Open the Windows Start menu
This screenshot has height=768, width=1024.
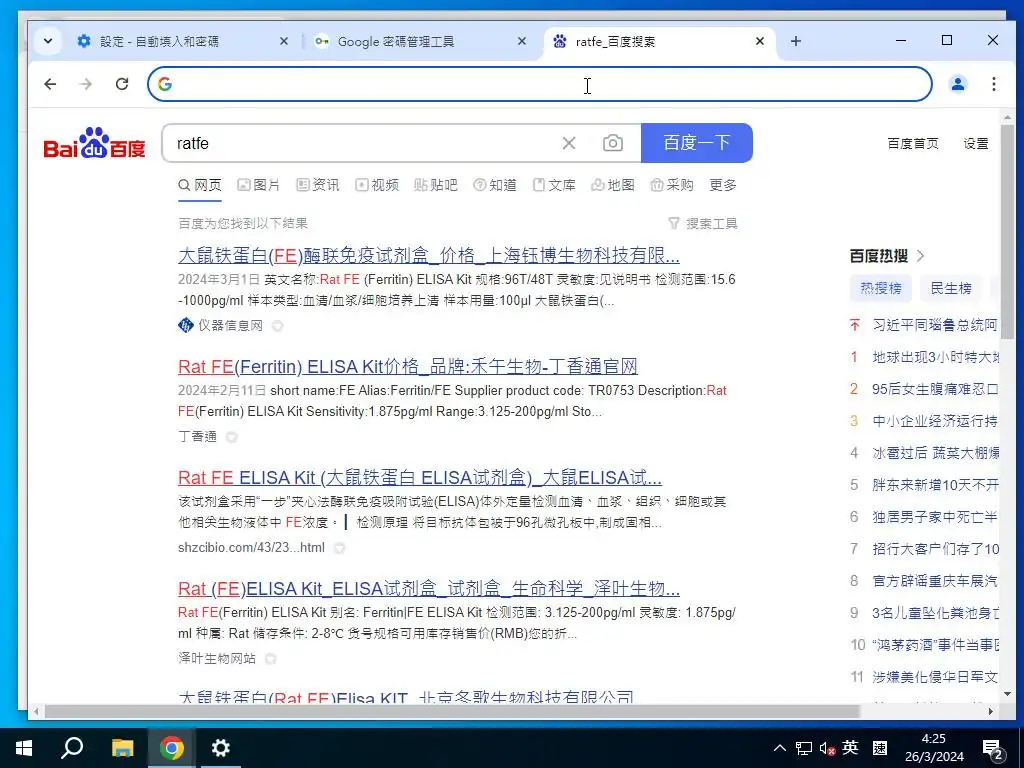point(24,748)
